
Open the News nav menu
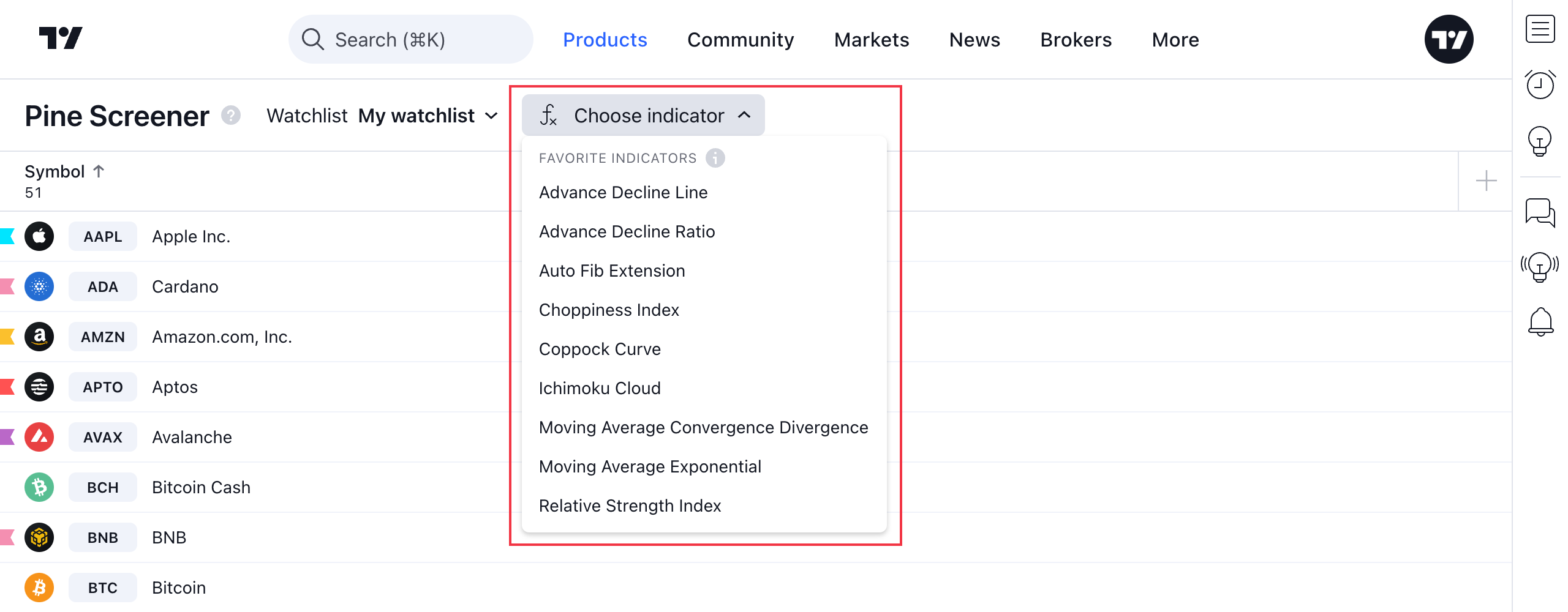pyautogui.click(x=974, y=40)
